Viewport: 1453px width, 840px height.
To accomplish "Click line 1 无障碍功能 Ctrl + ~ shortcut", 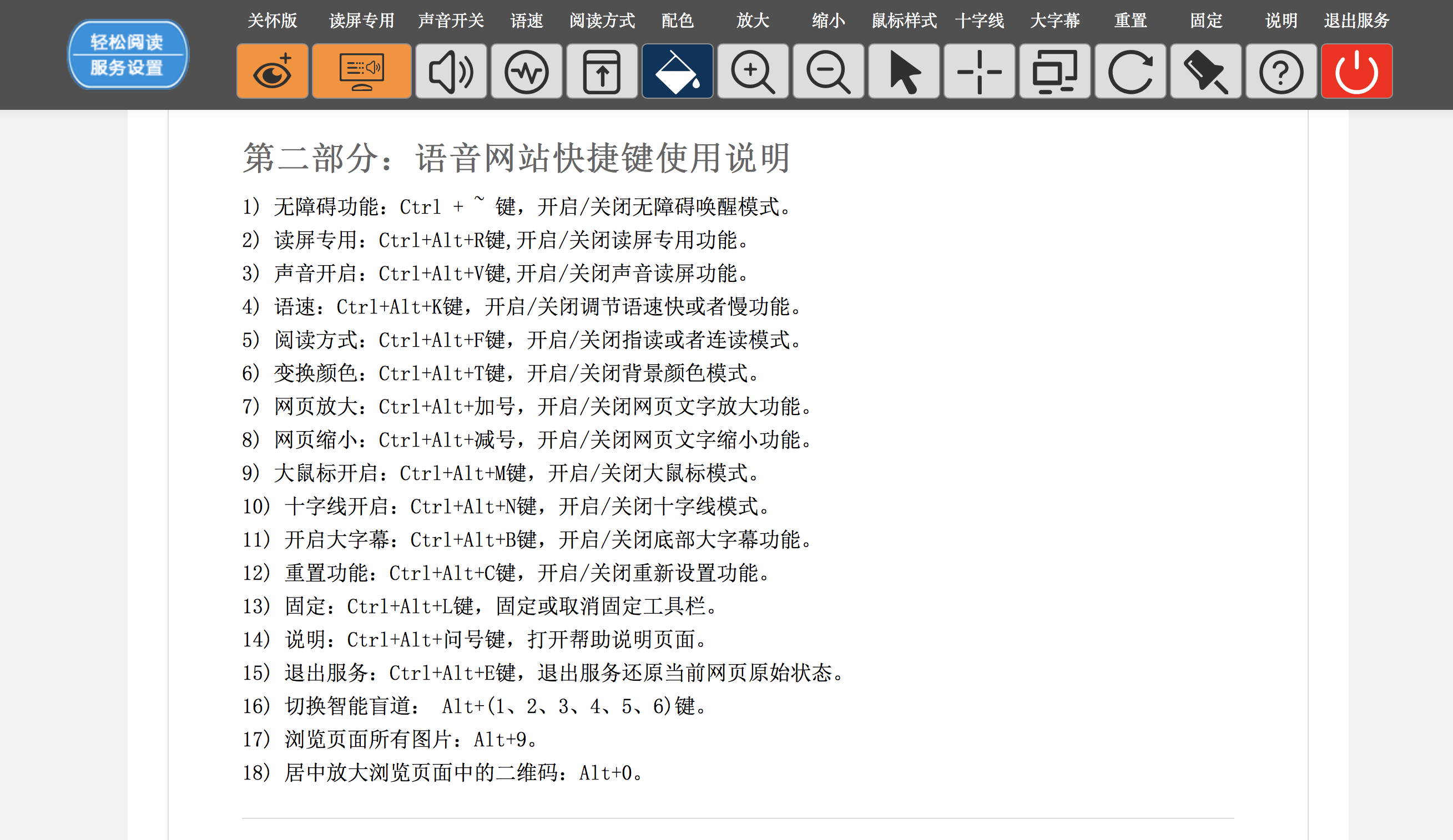I will [518, 206].
